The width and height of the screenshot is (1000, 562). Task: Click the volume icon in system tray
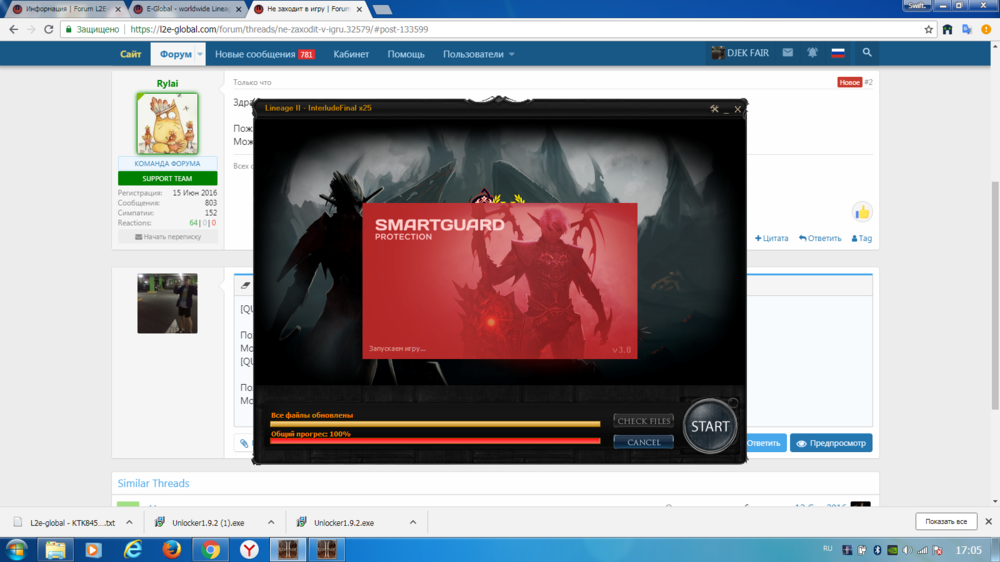coord(907,550)
